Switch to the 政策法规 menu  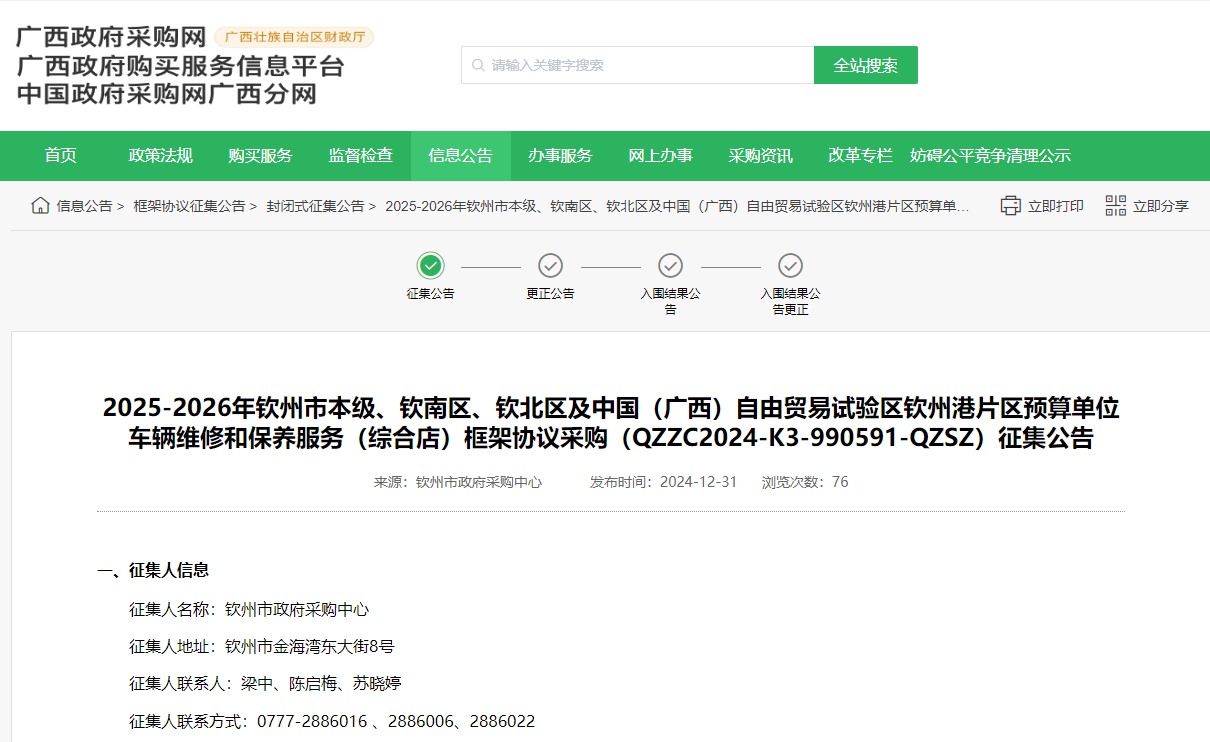point(162,156)
